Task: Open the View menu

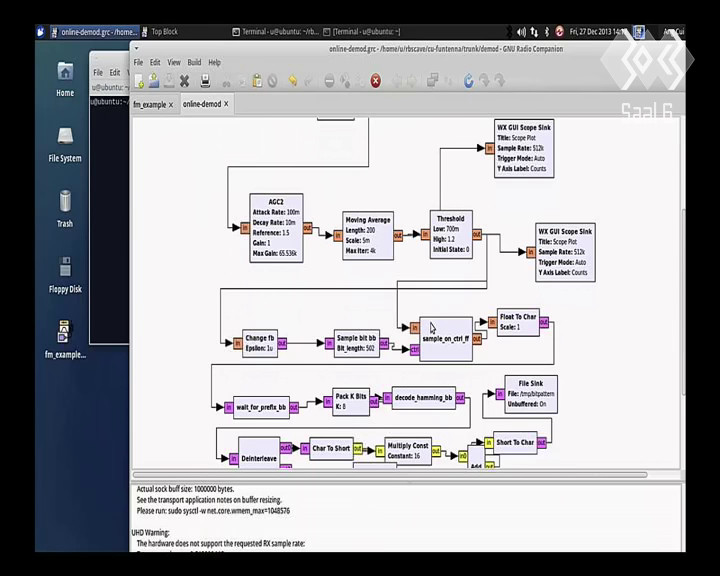Action: pos(174,62)
